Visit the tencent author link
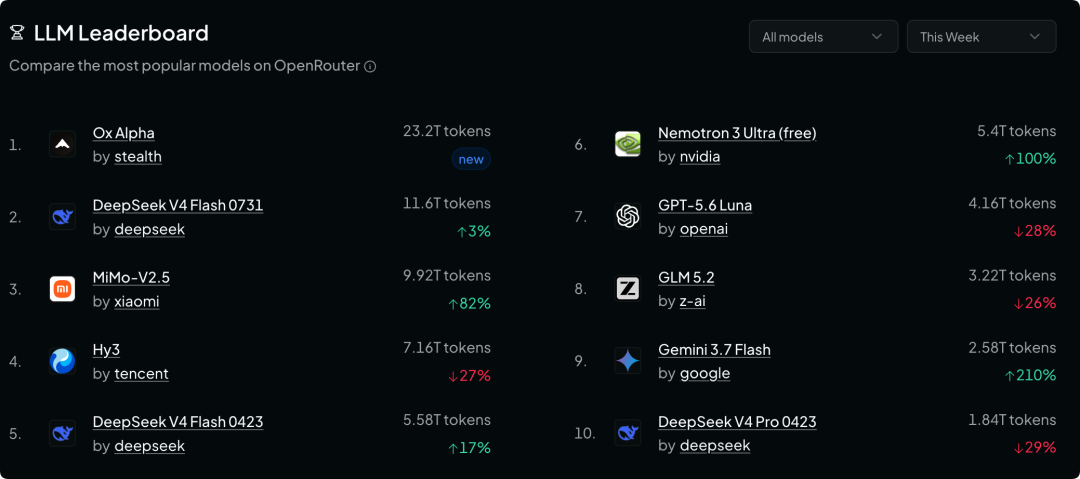This screenshot has width=1080, height=479. [141, 374]
